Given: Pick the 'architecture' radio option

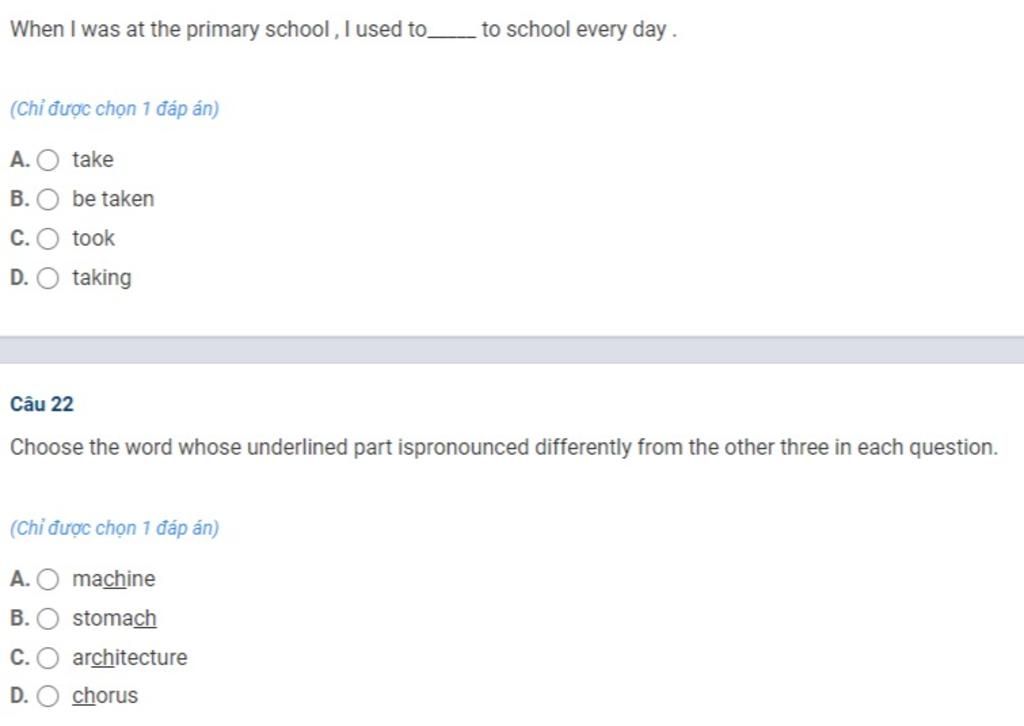Looking at the screenshot, I should pos(48,657).
